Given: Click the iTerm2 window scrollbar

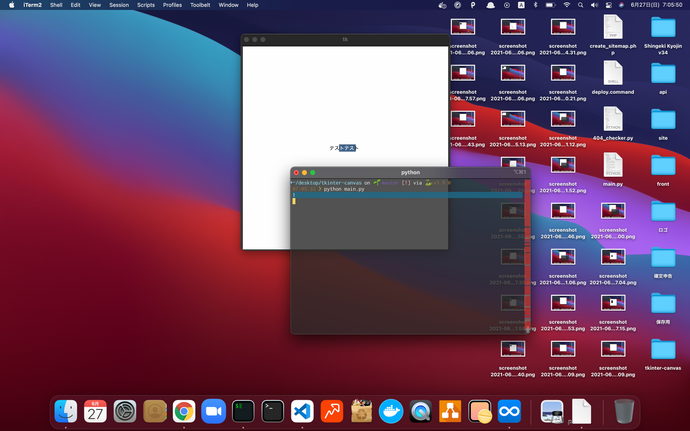Looking at the screenshot, I should [x=527, y=255].
